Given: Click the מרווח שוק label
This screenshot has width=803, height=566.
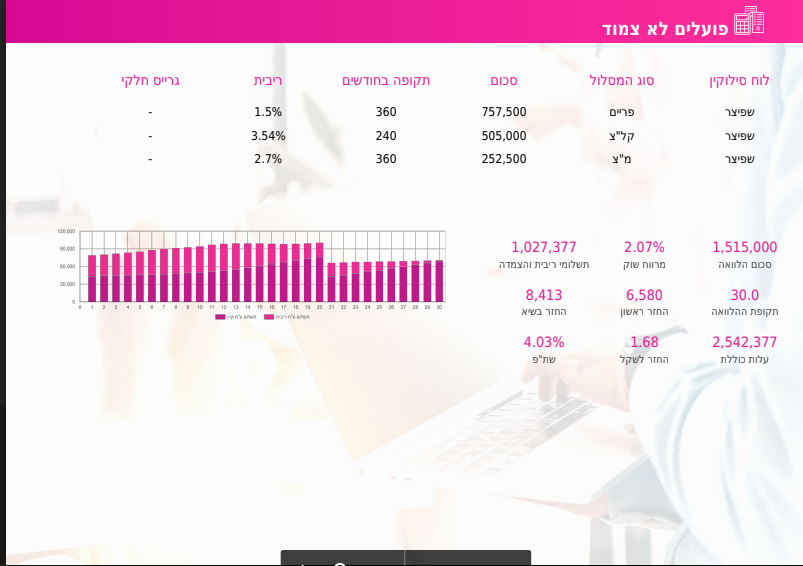Looking at the screenshot, I should pos(644,264).
